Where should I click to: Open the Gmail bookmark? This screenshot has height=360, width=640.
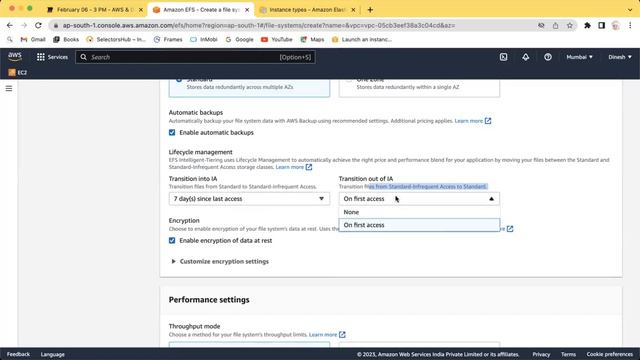point(33,39)
